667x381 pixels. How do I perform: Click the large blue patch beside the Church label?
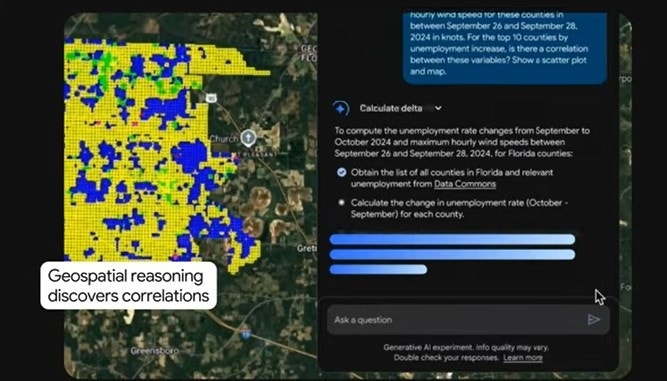pyautogui.click(x=190, y=155)
